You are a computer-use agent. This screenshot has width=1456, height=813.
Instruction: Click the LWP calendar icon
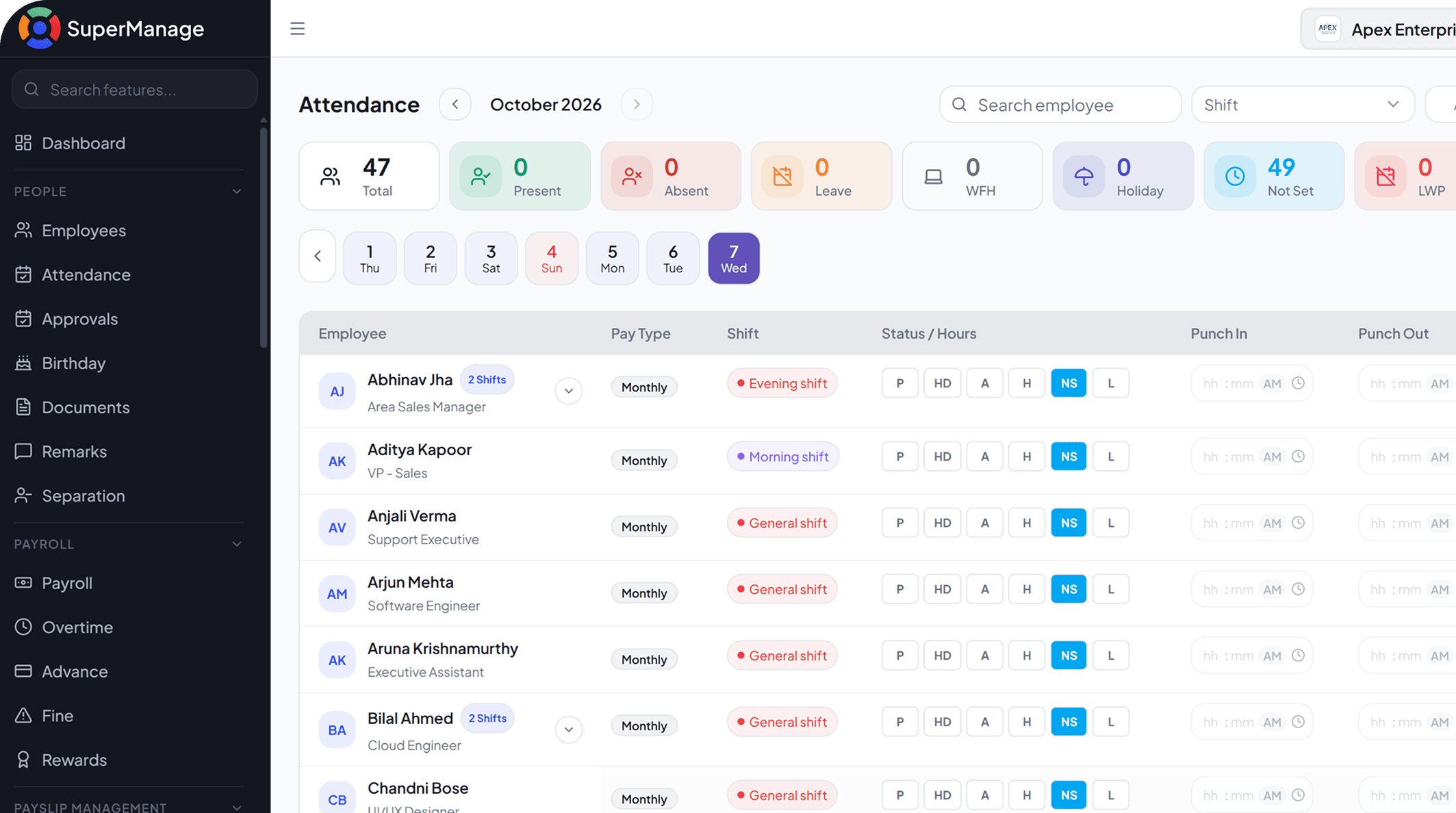[1386, 177]
